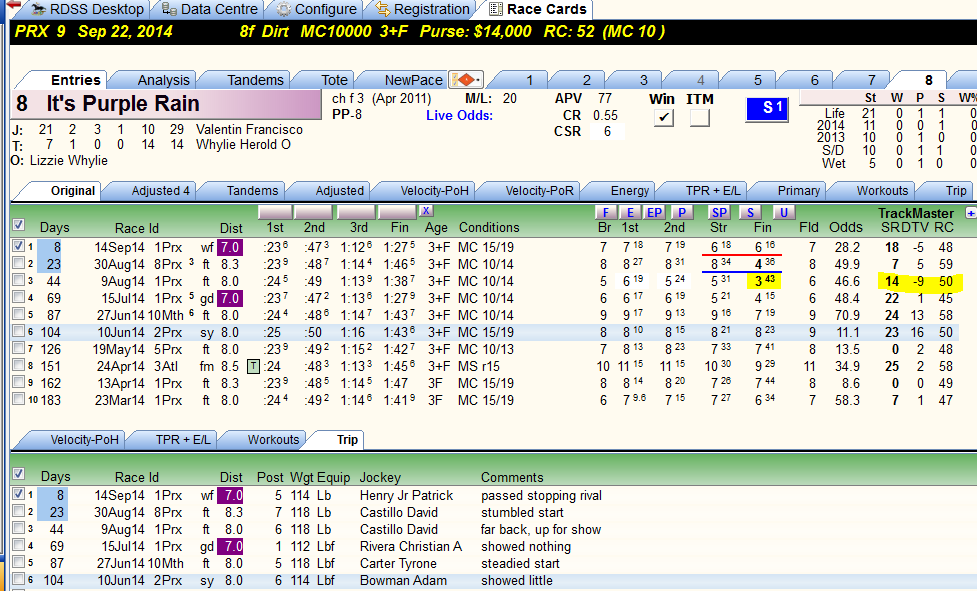Click the blue S1 badge

pos(766,108)
